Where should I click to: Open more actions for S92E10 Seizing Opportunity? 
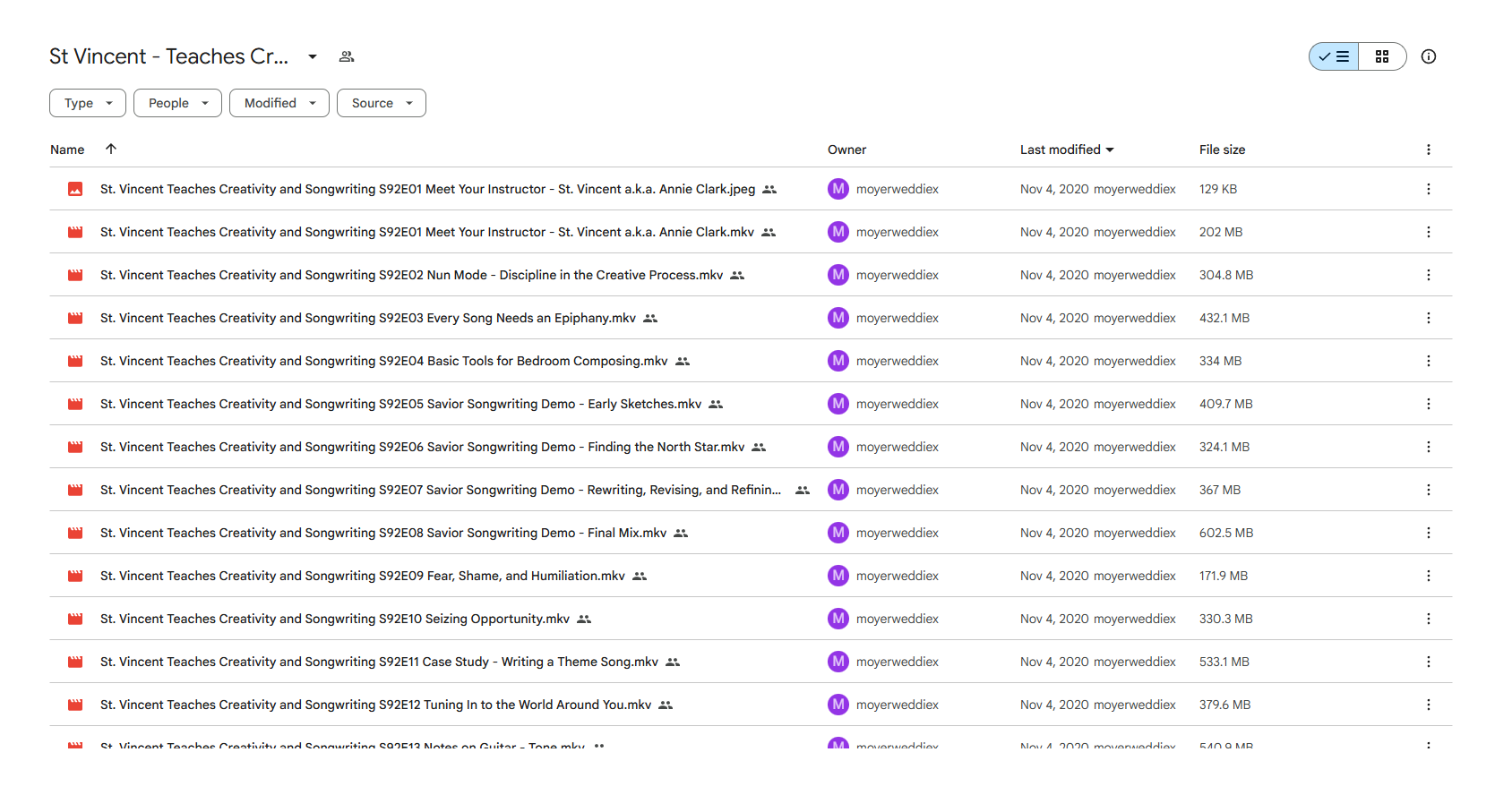(x=1429, y=619)
